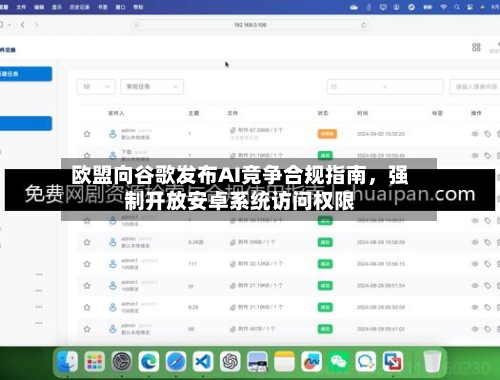The width and height of the screenshot is (500, 380).
Task: View details of the 09:51:54 task
Action: 475,286
